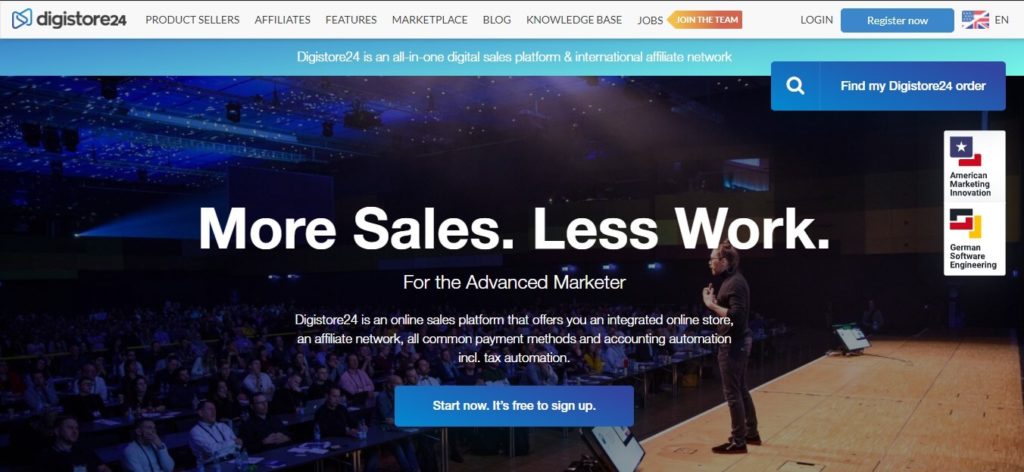Click Start now. It's free to sign up

coord(514,406)
